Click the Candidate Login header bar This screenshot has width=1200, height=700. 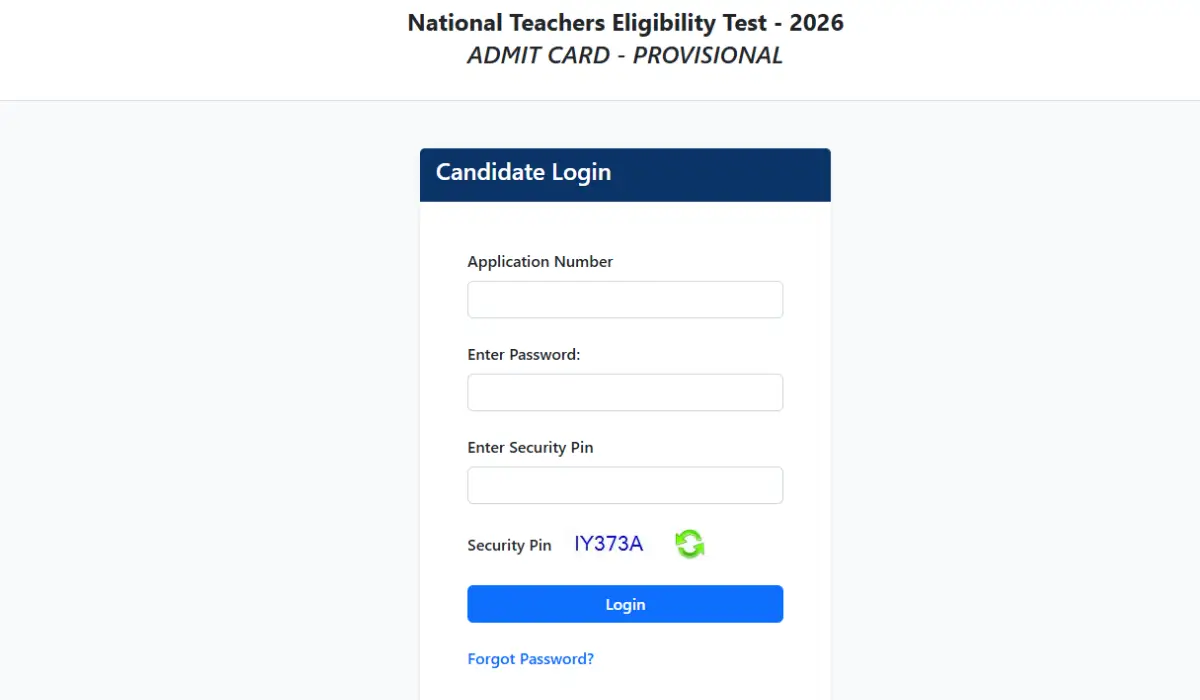pos(625,173)
